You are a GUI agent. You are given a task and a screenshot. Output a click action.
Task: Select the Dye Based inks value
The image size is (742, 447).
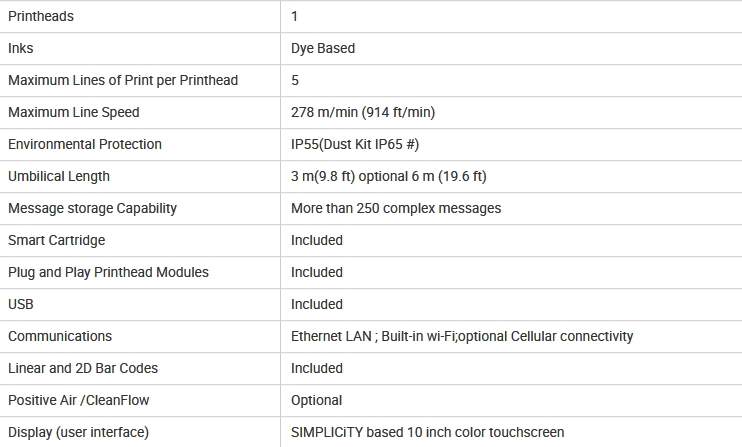coord(323,48)
